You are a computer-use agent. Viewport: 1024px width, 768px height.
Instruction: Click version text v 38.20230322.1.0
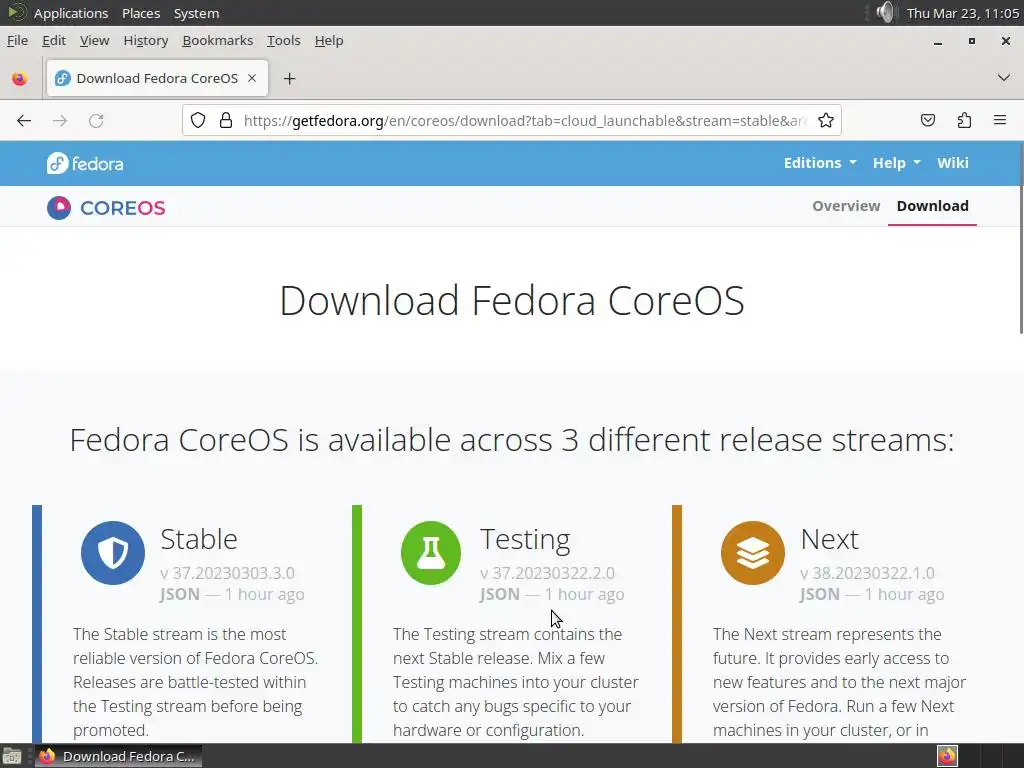pos(867,573)
